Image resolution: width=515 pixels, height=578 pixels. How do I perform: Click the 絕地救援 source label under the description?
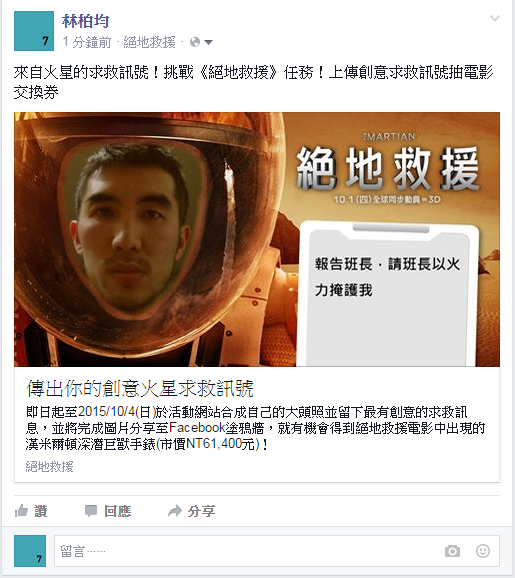49,466
